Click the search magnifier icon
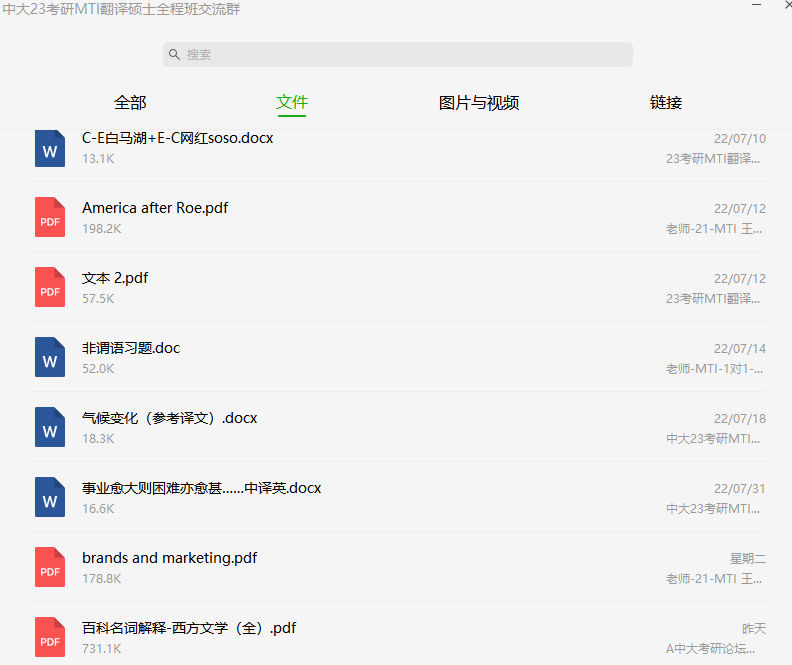 tap(174, 54)
